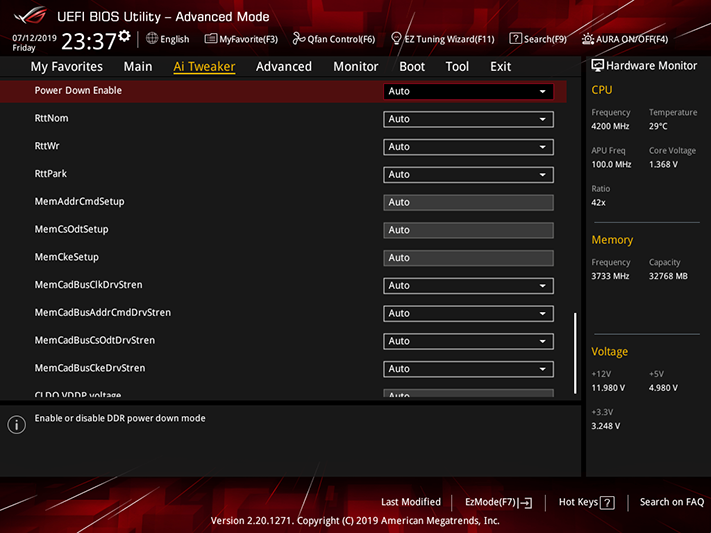
Task: Open Hot Keys help
Action: click(586, 502)
